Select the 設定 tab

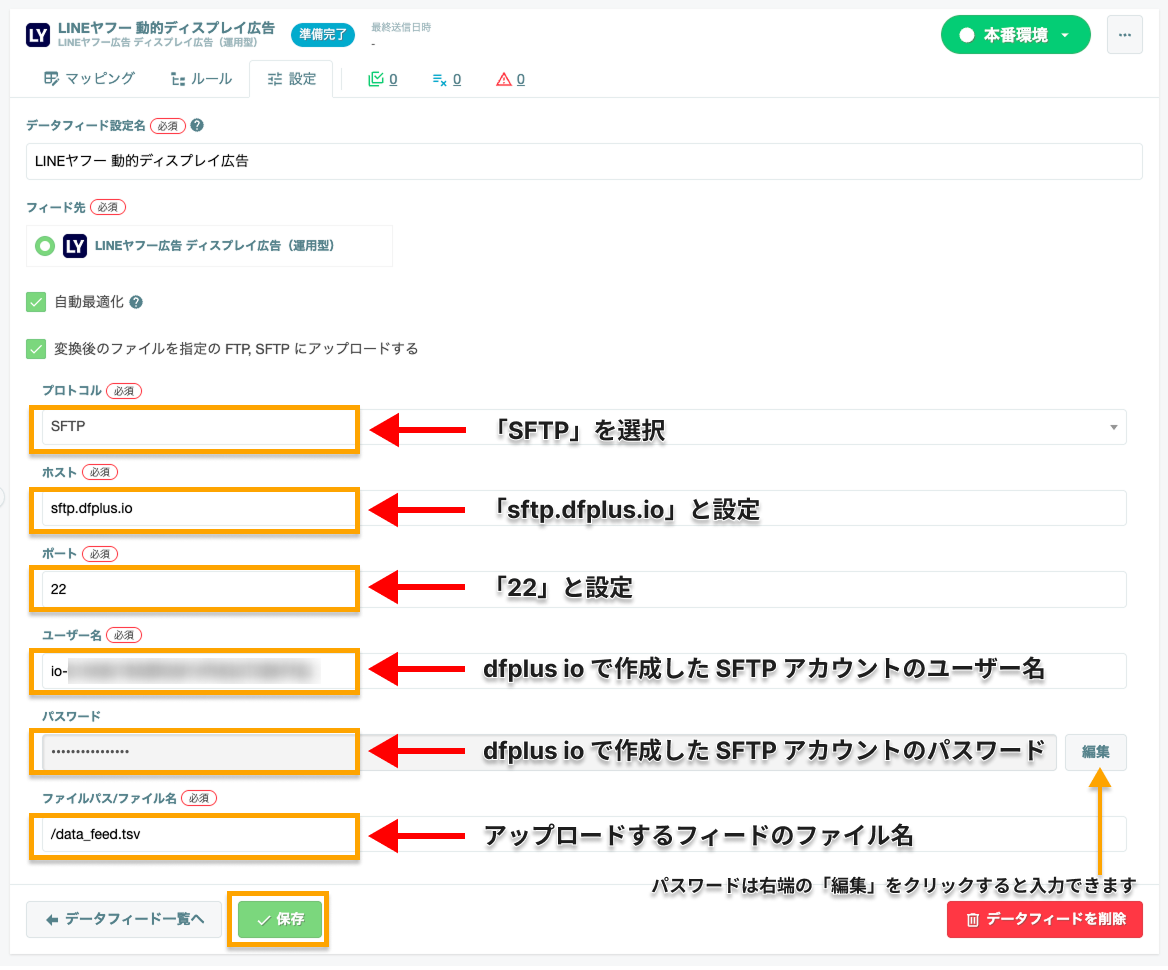(x=292, y=79)
